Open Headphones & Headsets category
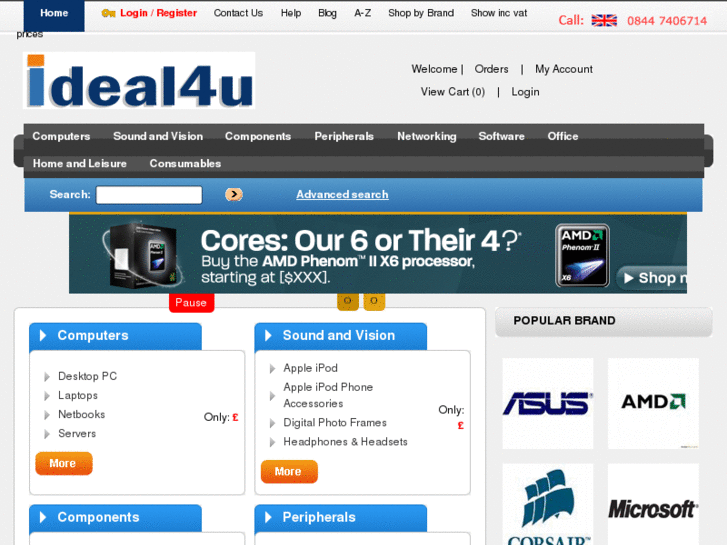 [345, 442]
